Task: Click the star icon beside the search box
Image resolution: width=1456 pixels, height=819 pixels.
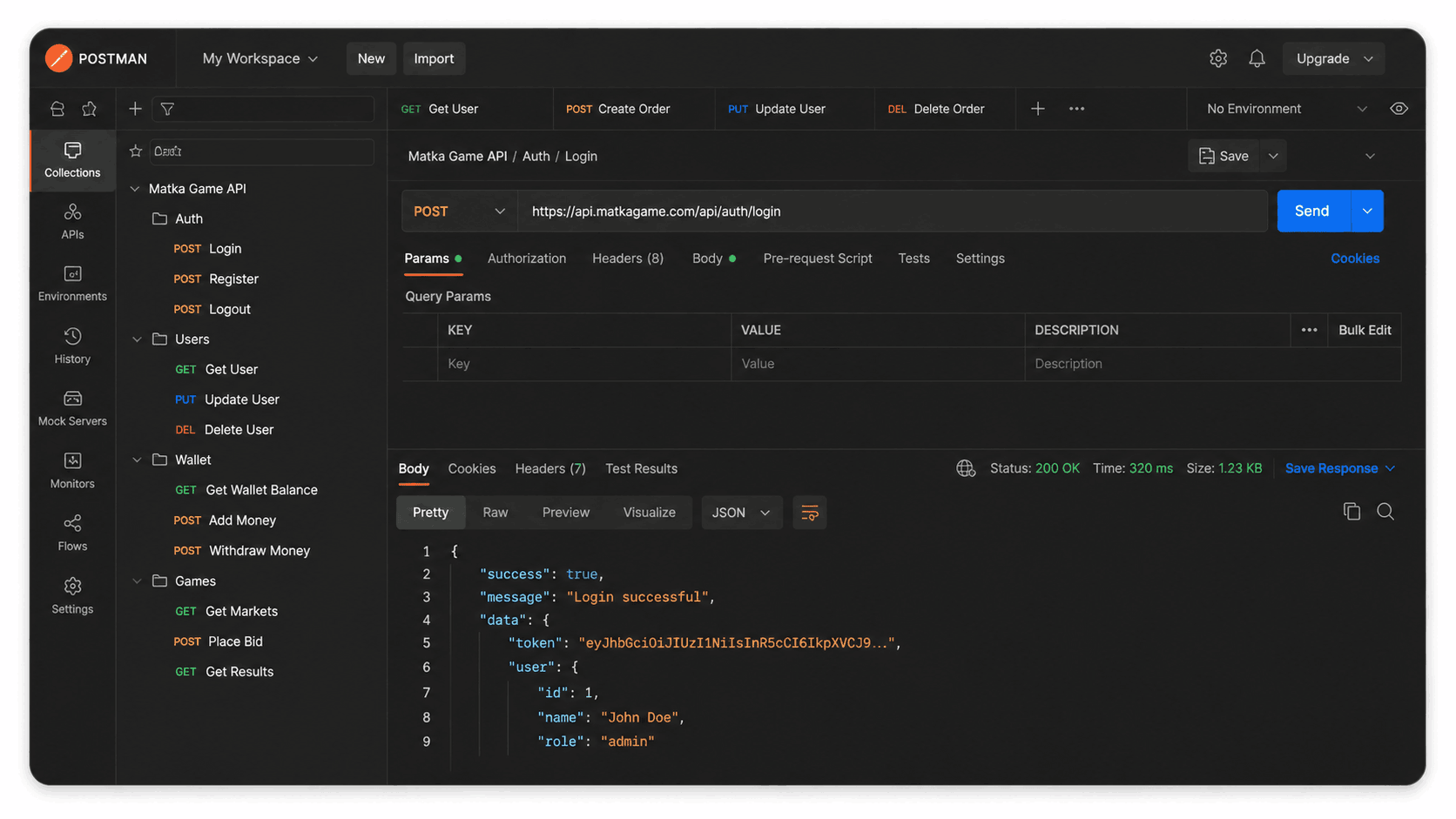Action: 136,151
